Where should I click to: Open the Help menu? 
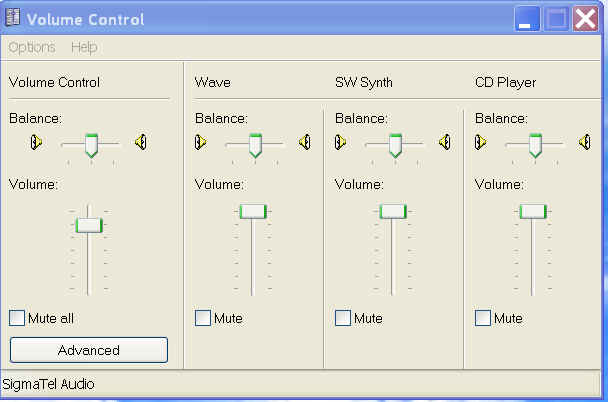tap(84, 47)
